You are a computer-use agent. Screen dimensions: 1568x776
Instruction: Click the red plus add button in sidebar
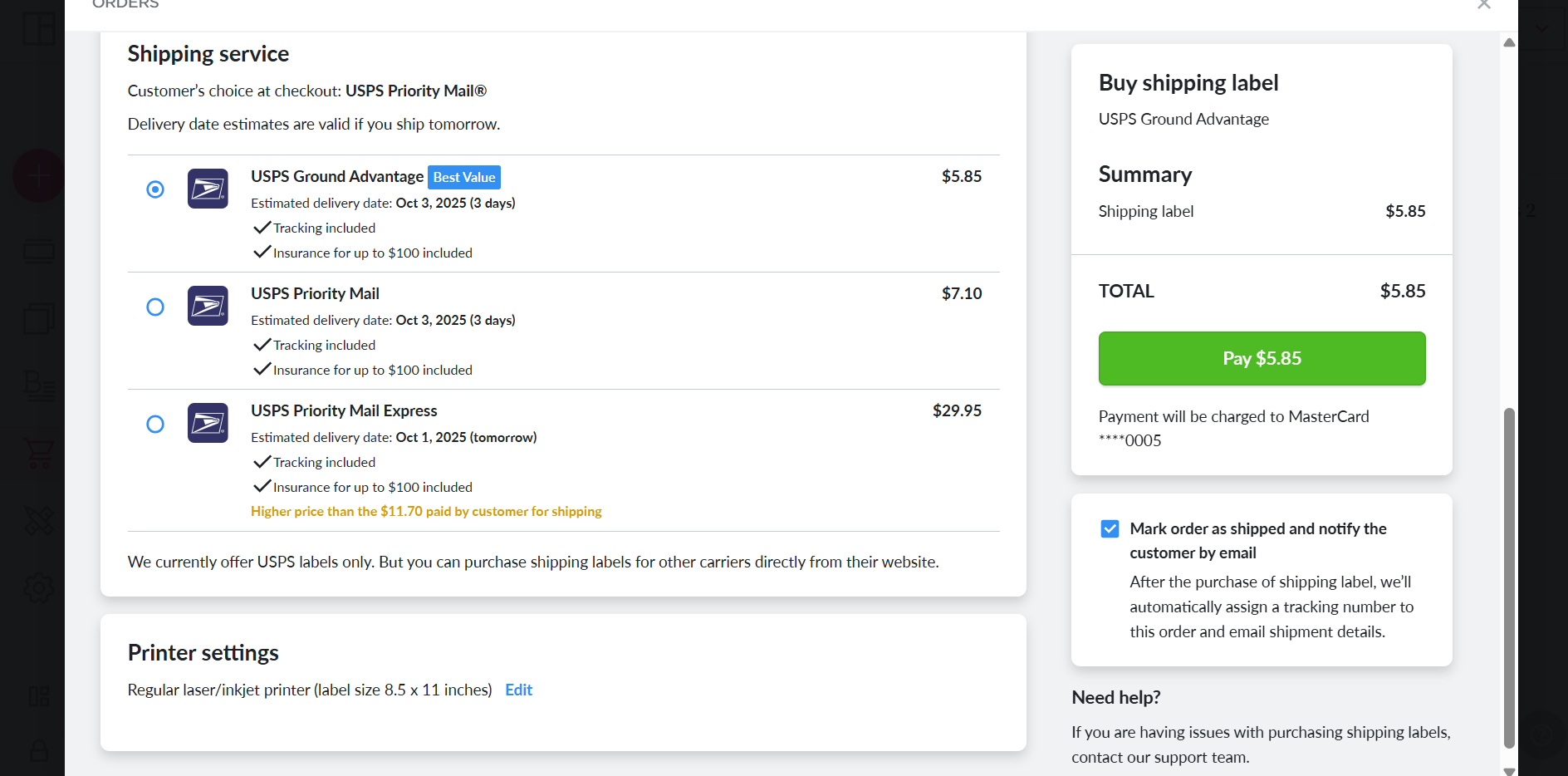pyautogui.click(x=38, y=176)
